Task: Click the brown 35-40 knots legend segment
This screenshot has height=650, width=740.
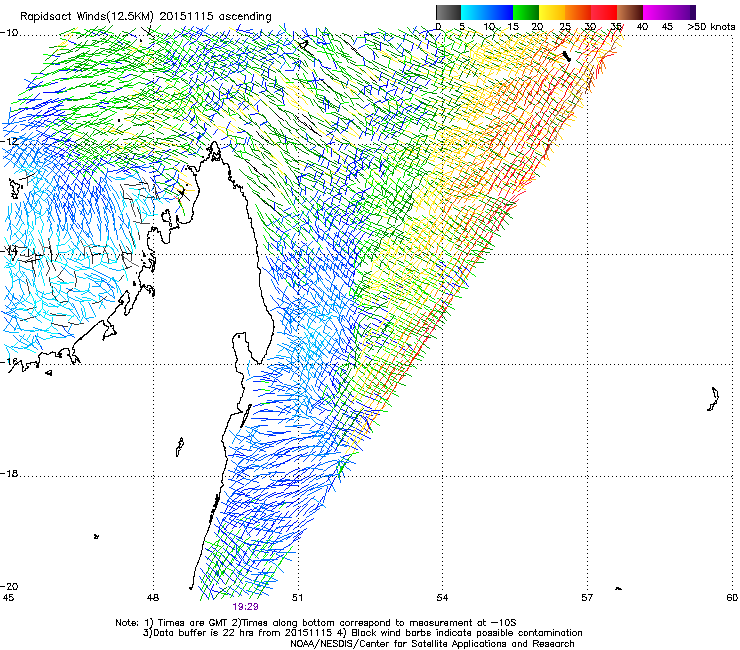Action: point(630,12)
